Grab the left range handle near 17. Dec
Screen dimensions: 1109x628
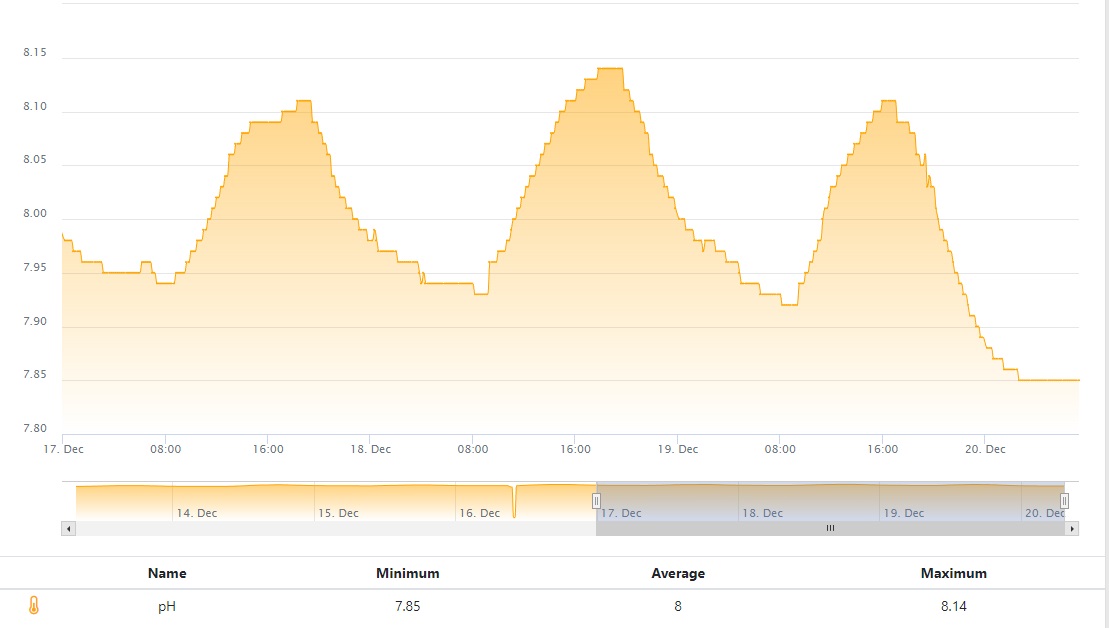(596, 501)
